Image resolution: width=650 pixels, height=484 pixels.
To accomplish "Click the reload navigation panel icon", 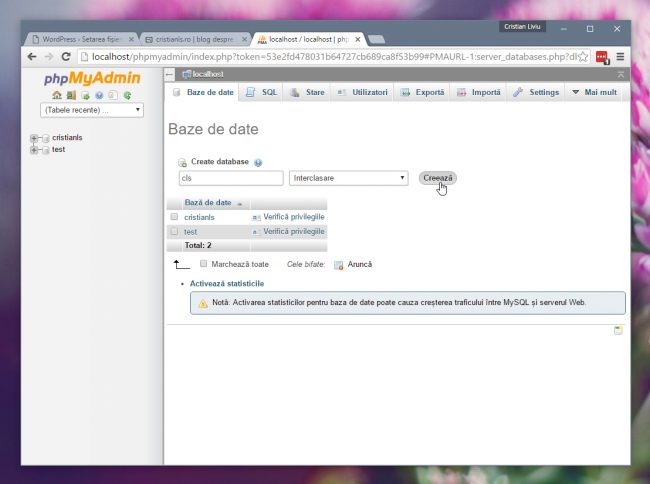I will tap(127, 95).
